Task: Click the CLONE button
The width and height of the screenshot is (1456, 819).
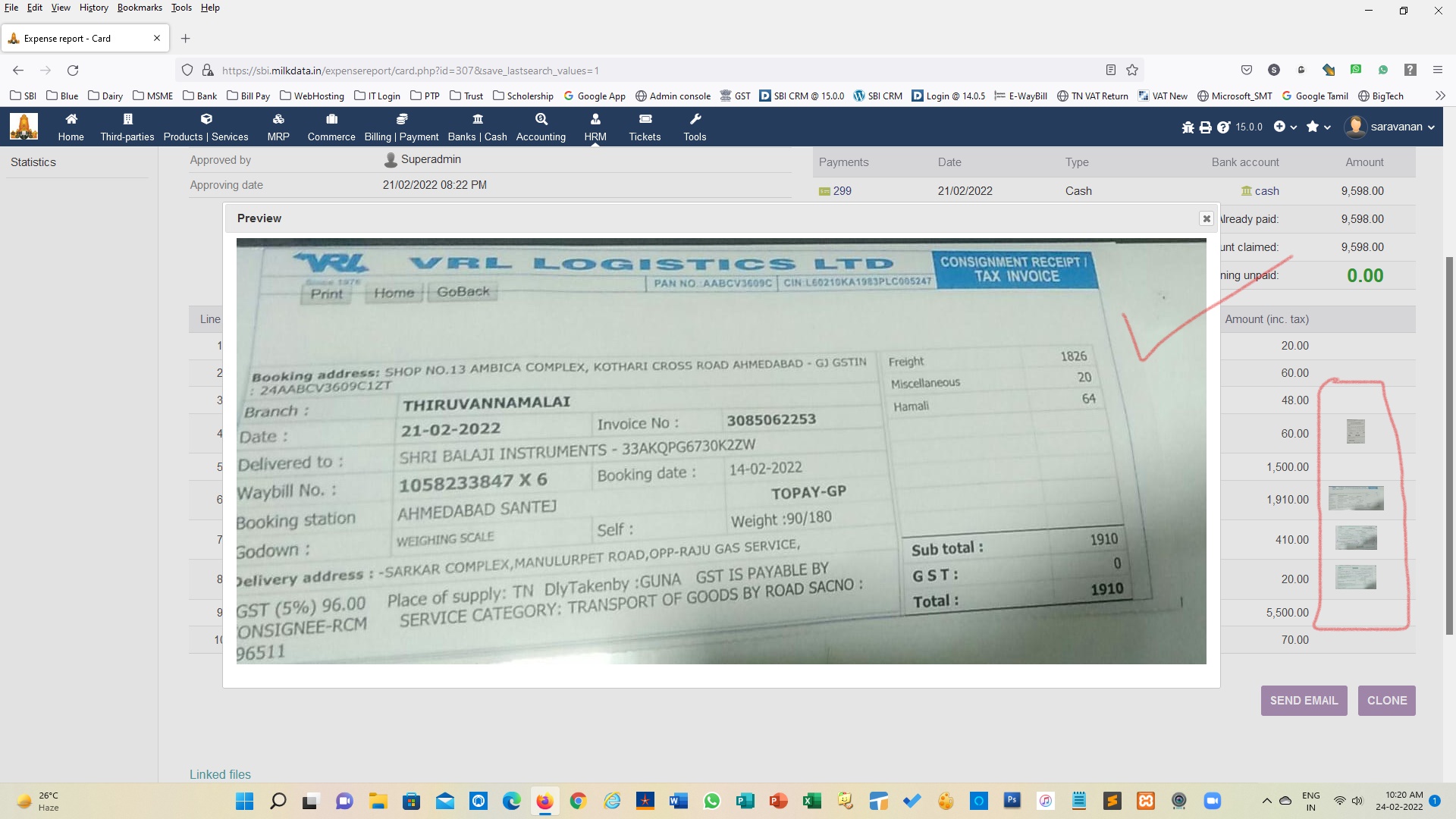Action: click(1386, 701)
